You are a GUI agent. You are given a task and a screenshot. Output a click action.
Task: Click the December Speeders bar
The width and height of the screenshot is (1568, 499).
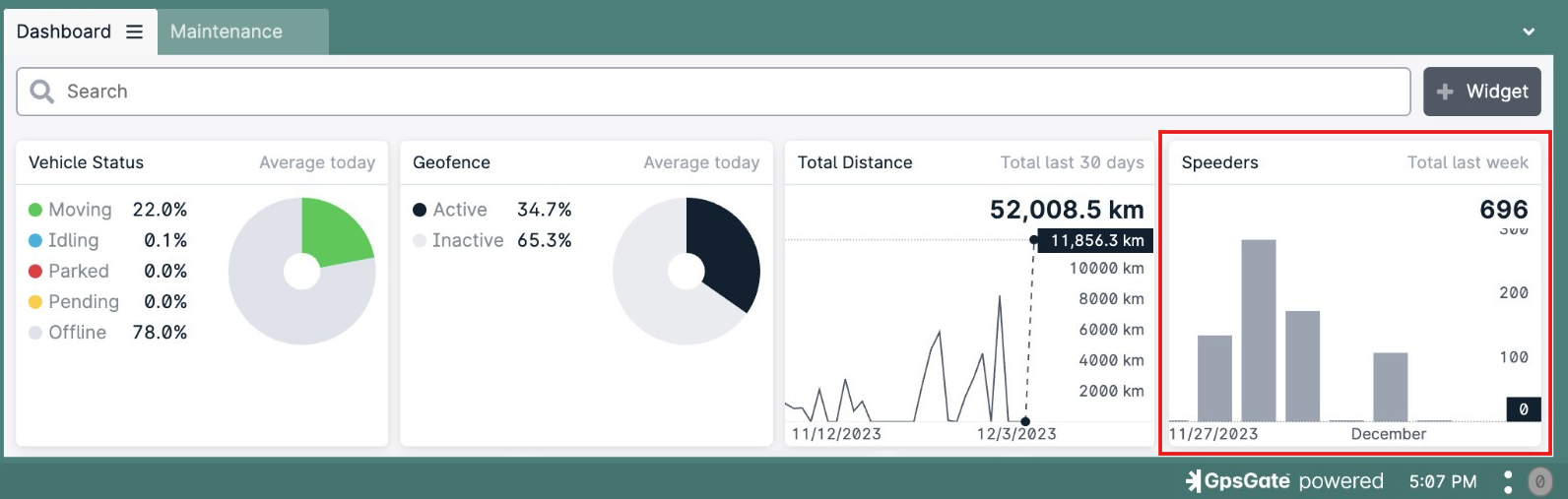click(1390, 387)
